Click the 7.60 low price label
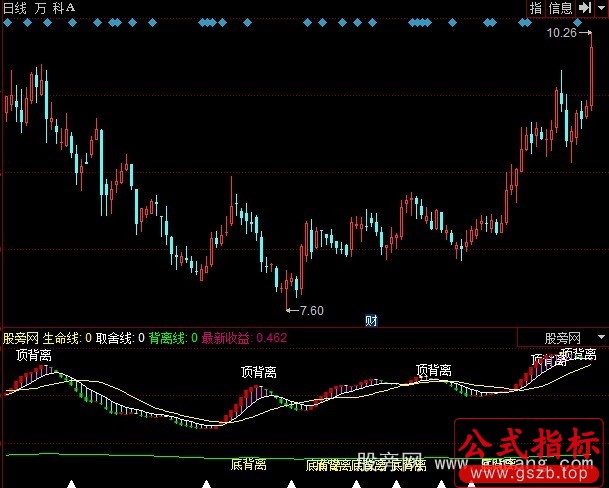 (x=311, y=310)
